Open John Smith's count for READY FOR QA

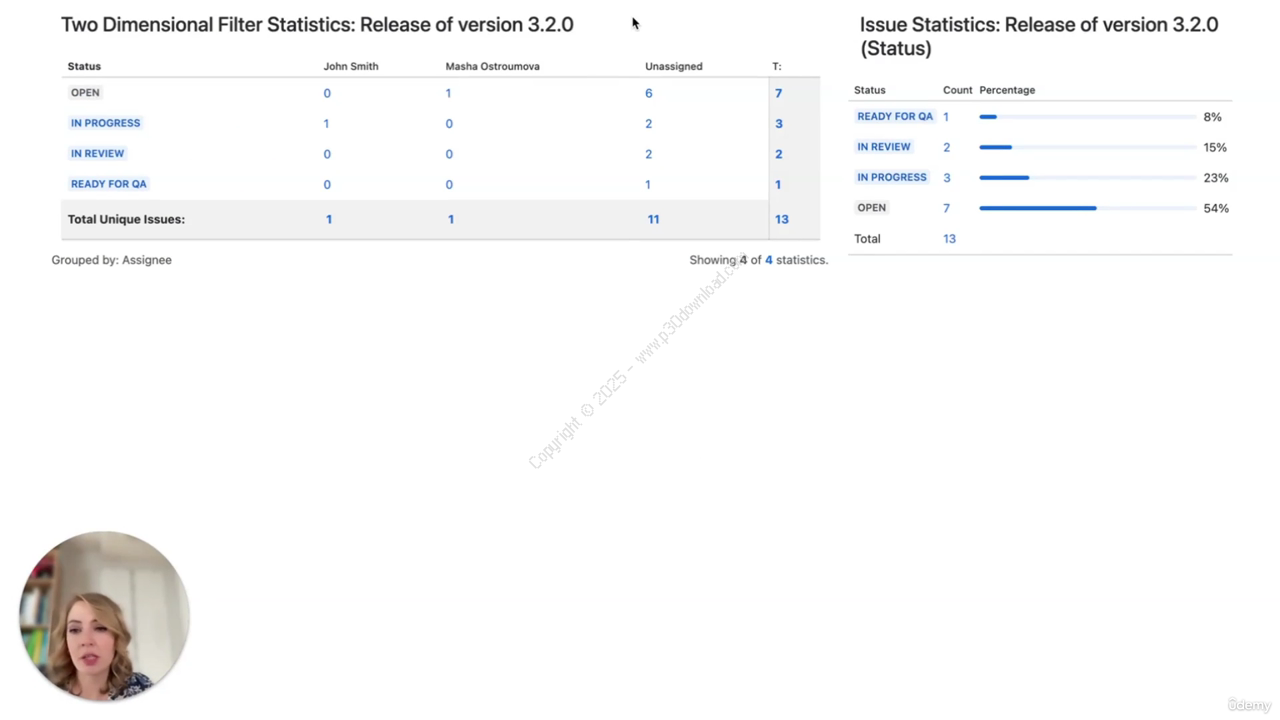point(327,185)
